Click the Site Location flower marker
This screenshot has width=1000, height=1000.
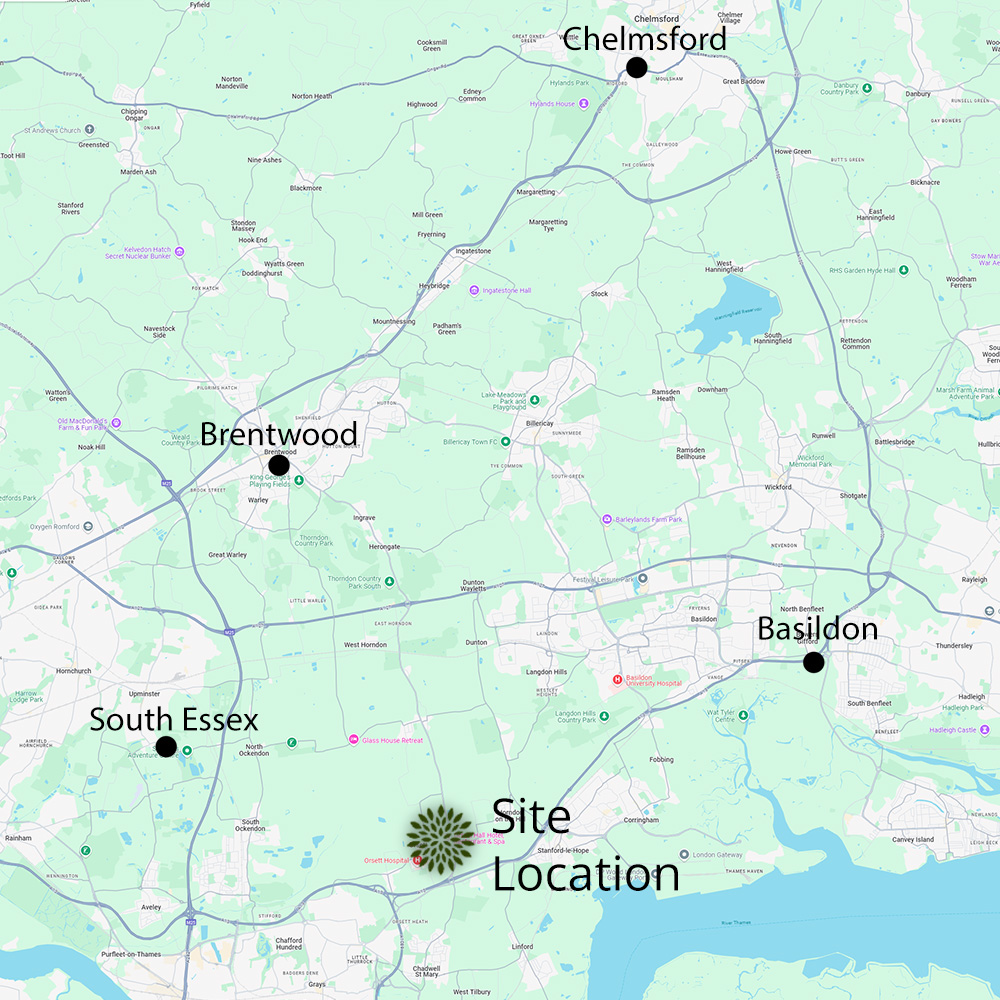[x=440, y=839]
